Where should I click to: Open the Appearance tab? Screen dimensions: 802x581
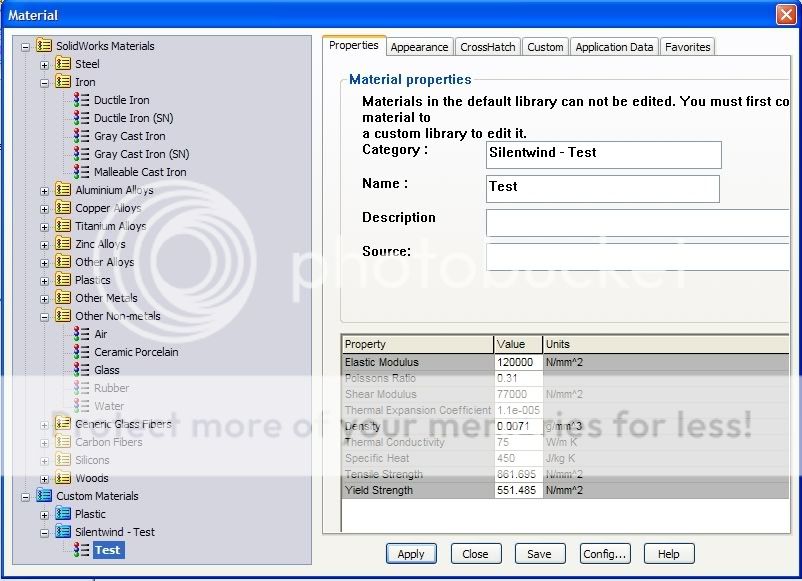(x=419, y=47)
